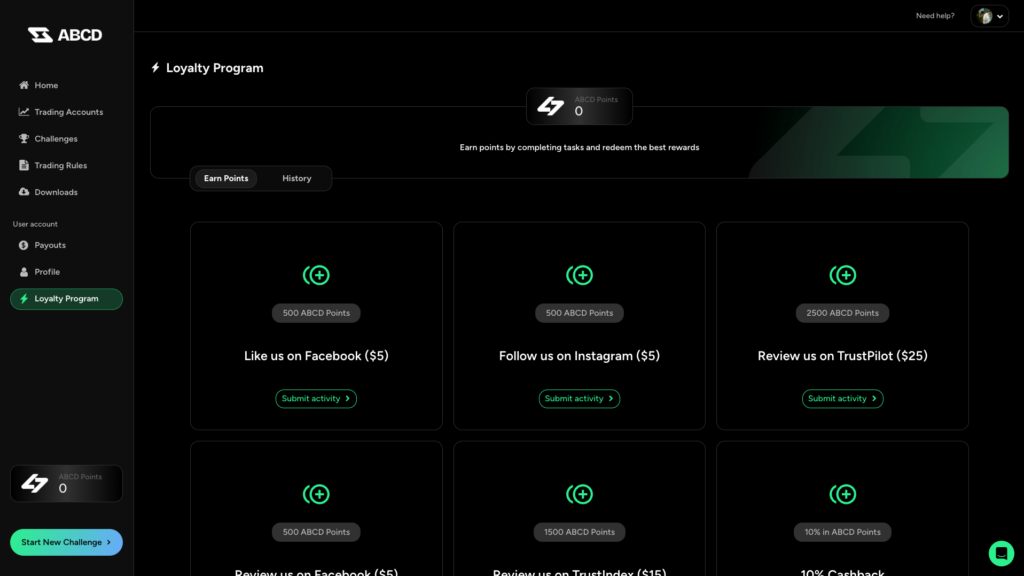Screen dimensions: 1024x576
Task: Click the Payouts dollar icon
Action: point(24,245)
